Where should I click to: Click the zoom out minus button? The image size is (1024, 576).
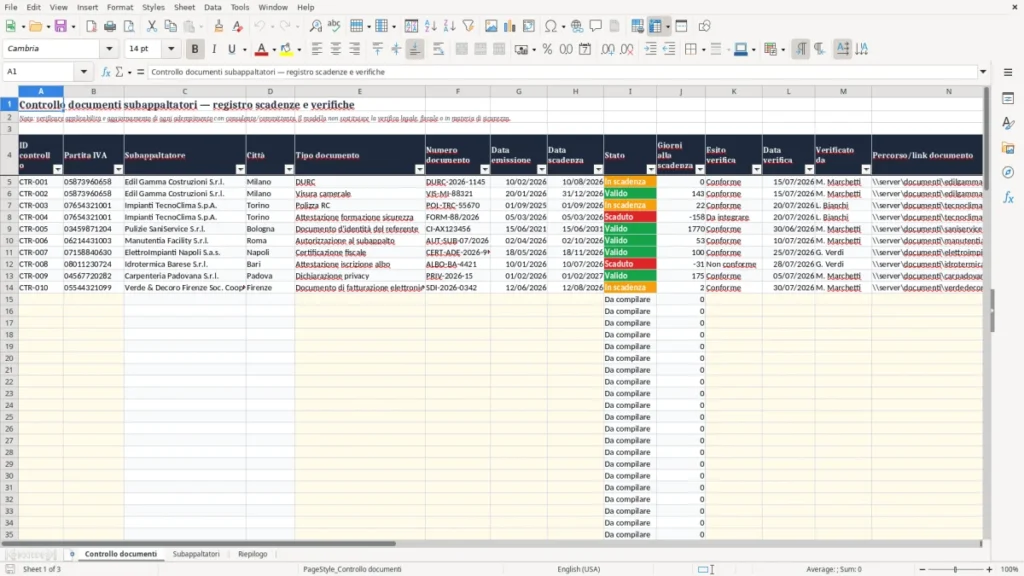922,569
